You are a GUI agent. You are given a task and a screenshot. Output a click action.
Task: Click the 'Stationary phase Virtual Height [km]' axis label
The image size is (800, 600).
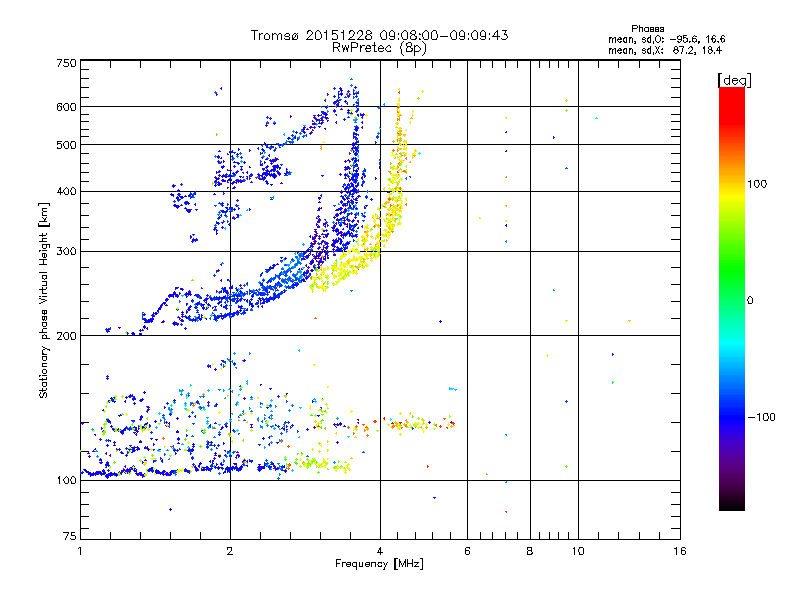coord(44,301)
